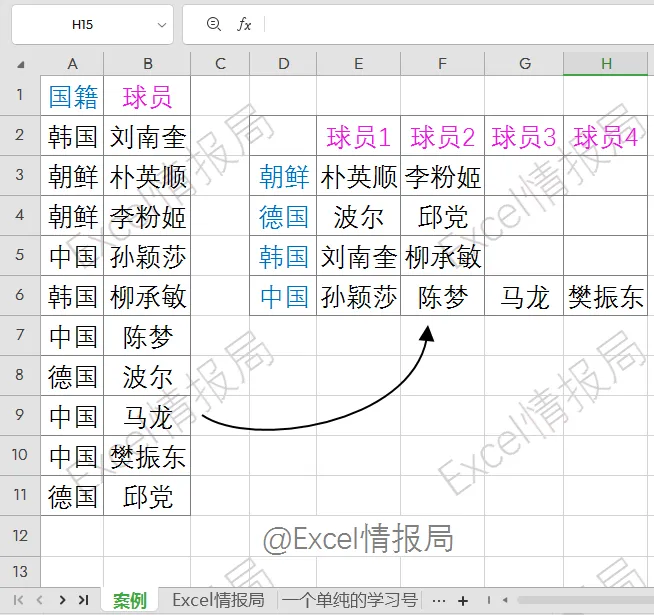Click cell B7 containing 陈梦

pos(147,336)
